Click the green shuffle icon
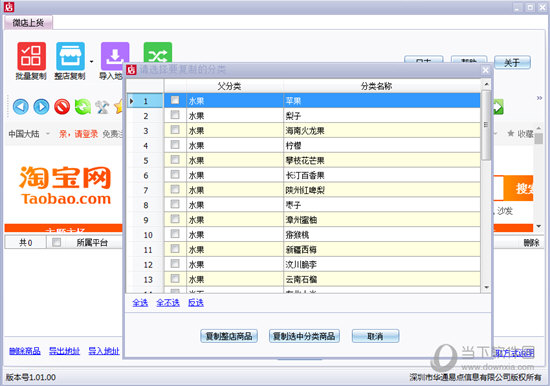The image size is (550, 386). [158, 53]
